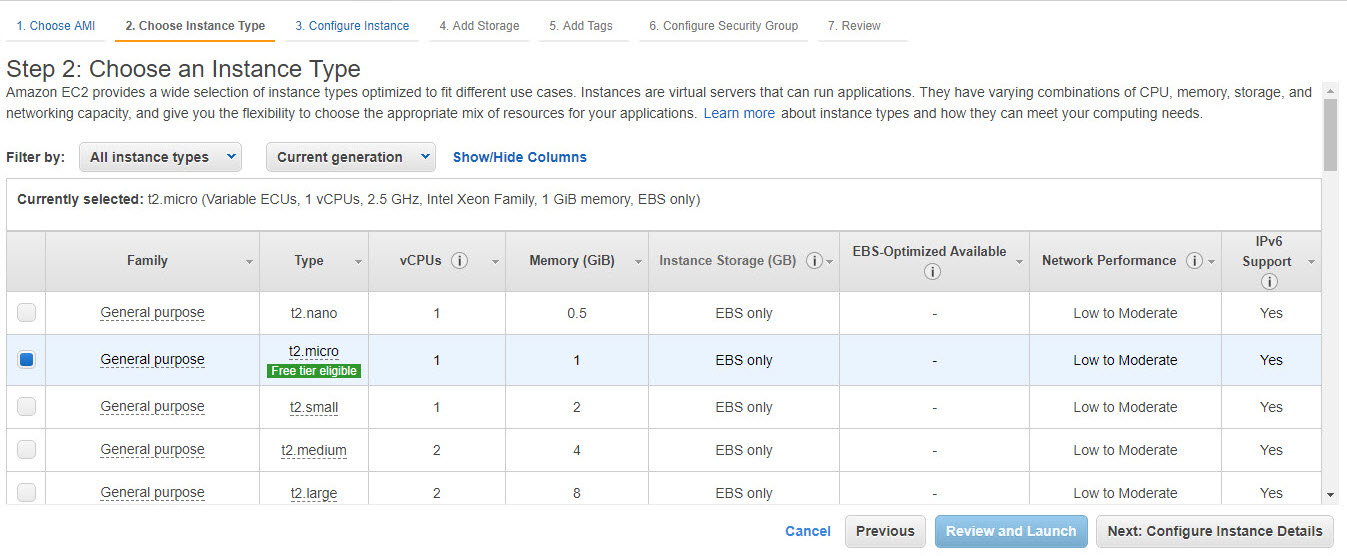Click the EBS-Optimized Available info icon
The image size is (1347, 556).
[933, 272]
